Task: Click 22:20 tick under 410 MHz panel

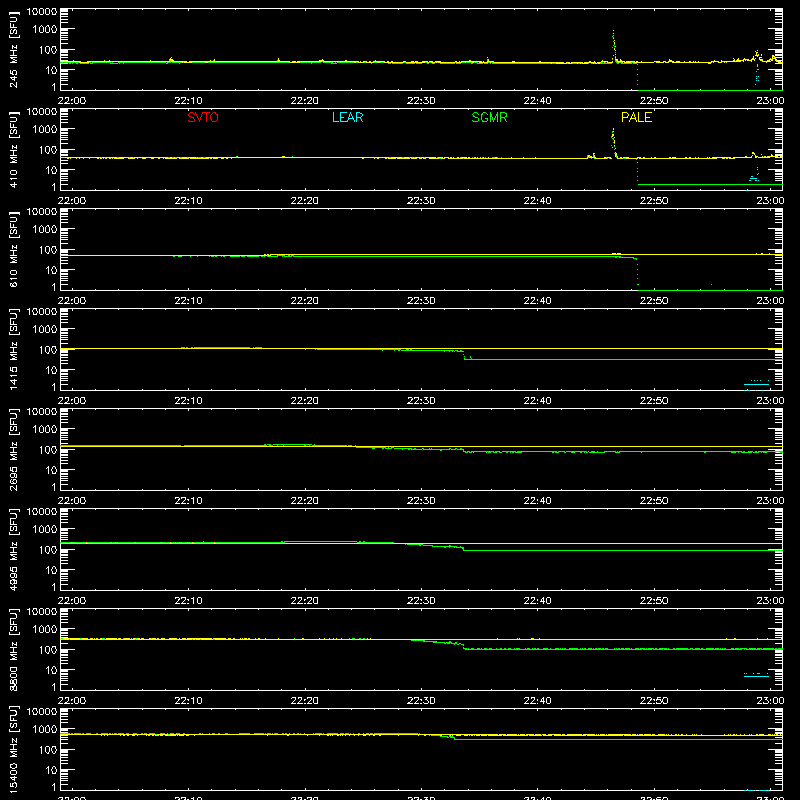Action: (305, 201)
